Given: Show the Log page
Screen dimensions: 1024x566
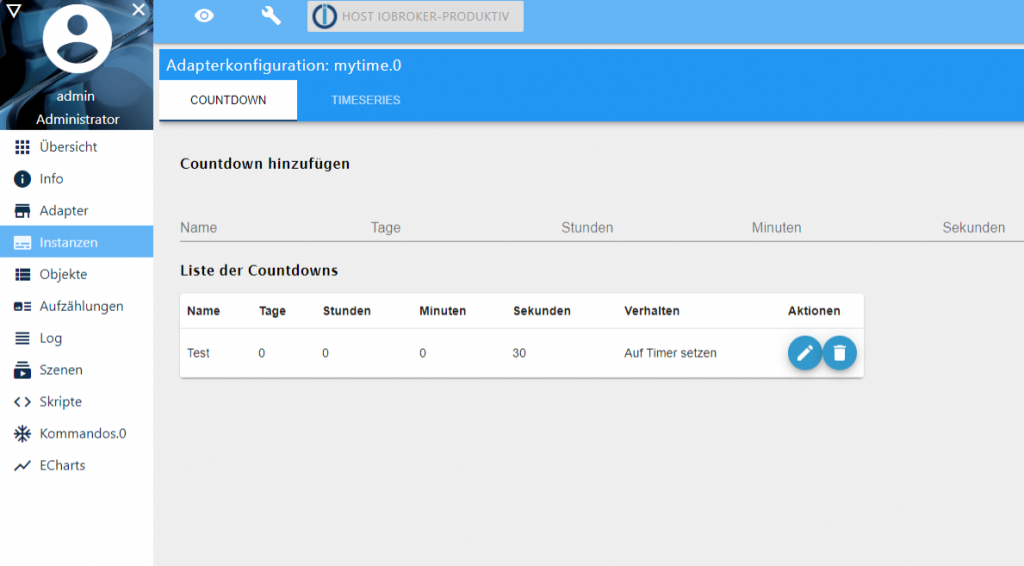Looking at the screenshot, I should coord(51,338).
